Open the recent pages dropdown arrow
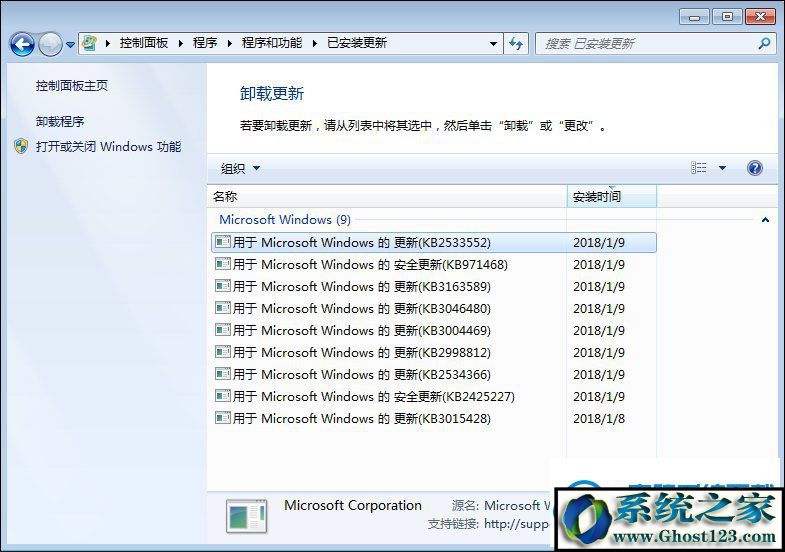The image size is (785, 552). click(x=71, y=45)
